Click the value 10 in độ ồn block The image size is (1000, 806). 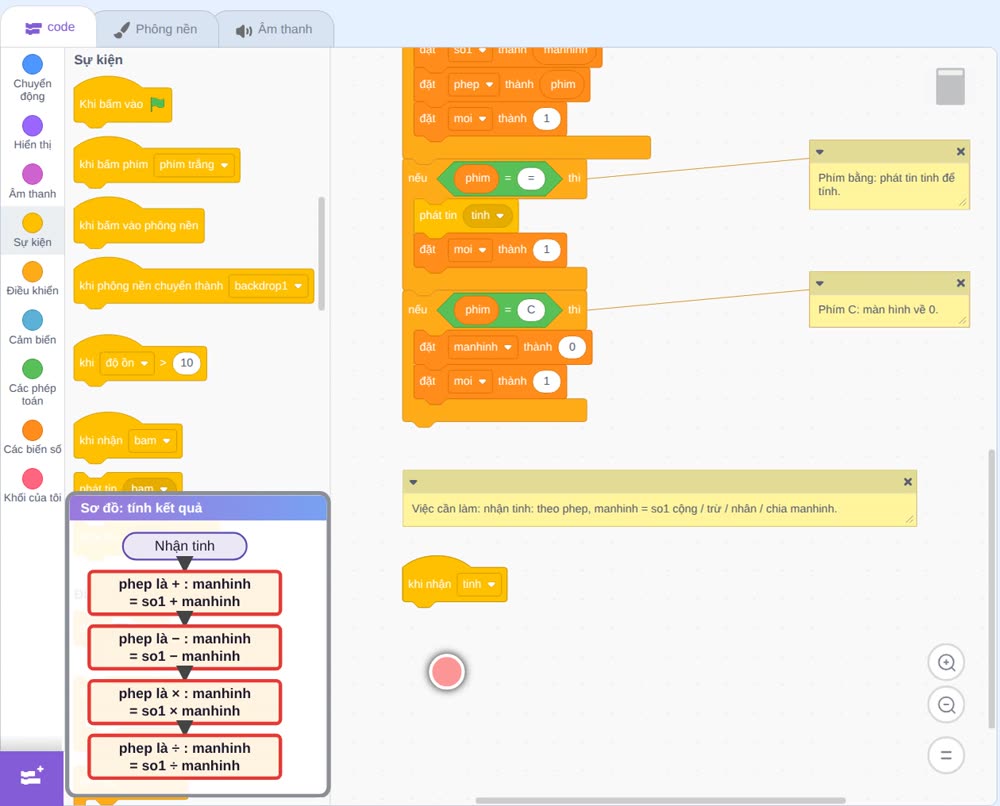coord(186,363)
